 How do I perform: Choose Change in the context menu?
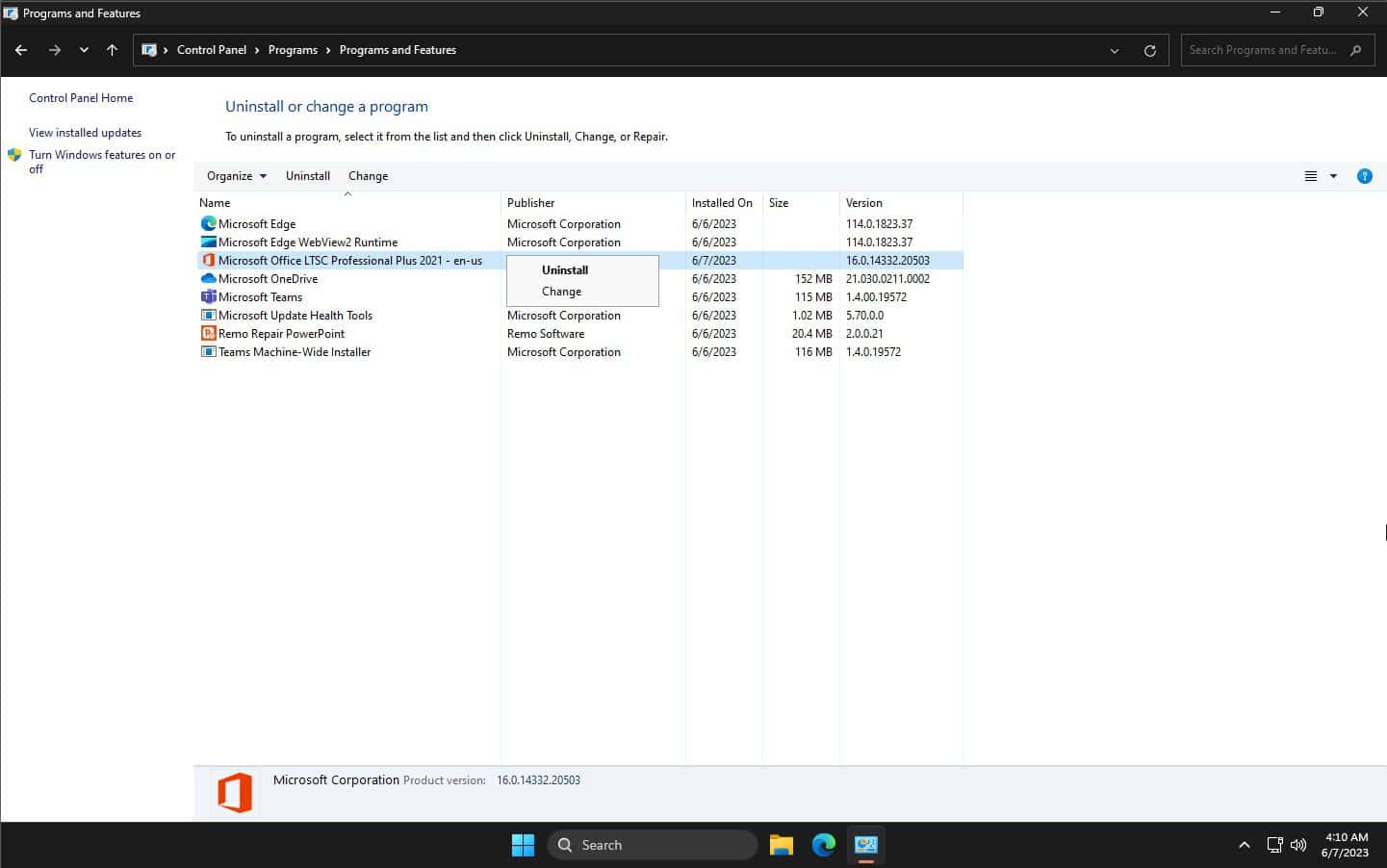[x=561, y=292]
